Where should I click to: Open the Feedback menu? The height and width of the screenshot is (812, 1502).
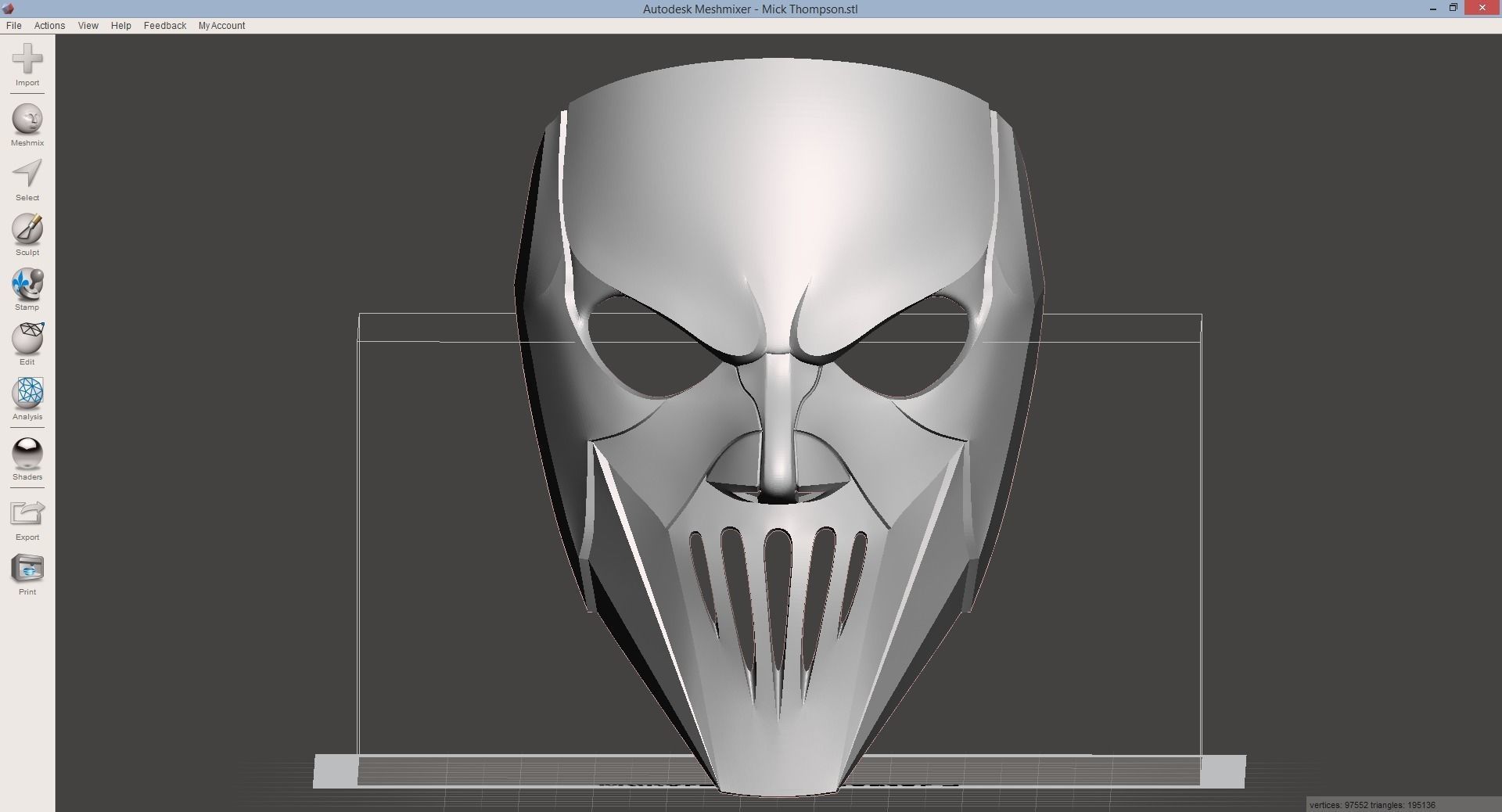[x=165, y=26]
